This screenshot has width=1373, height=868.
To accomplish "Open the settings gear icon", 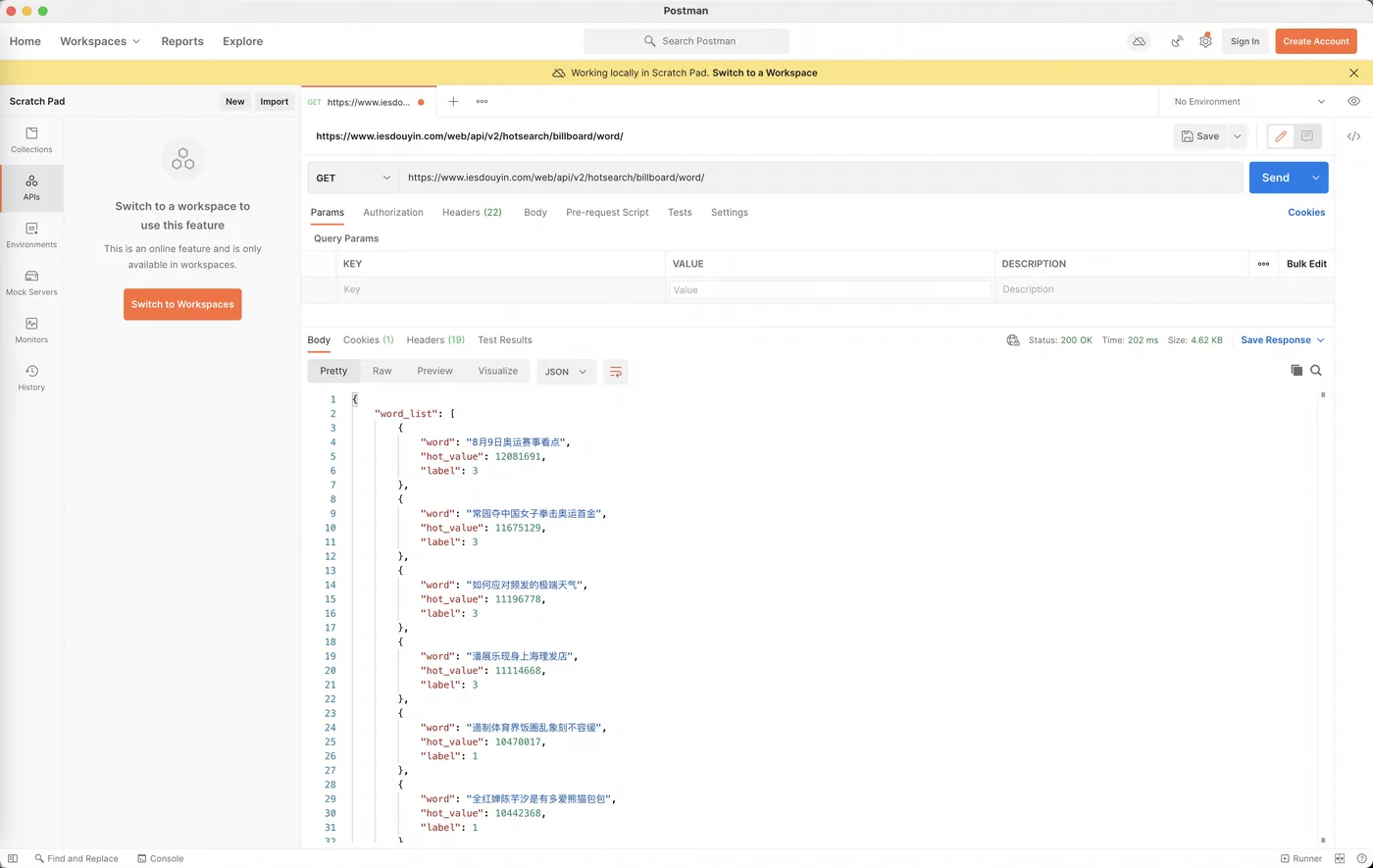I will (1205, 41).
